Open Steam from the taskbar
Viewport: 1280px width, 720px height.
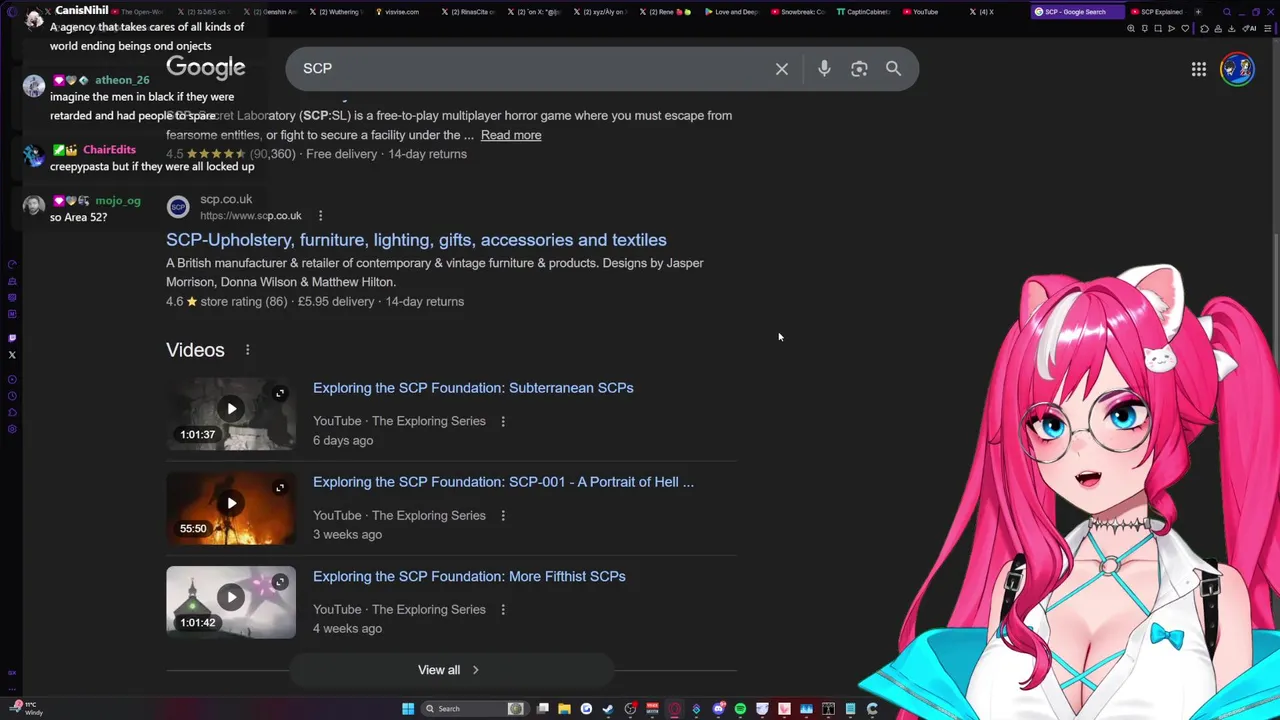pyautogui.click(x=607, y=709)
